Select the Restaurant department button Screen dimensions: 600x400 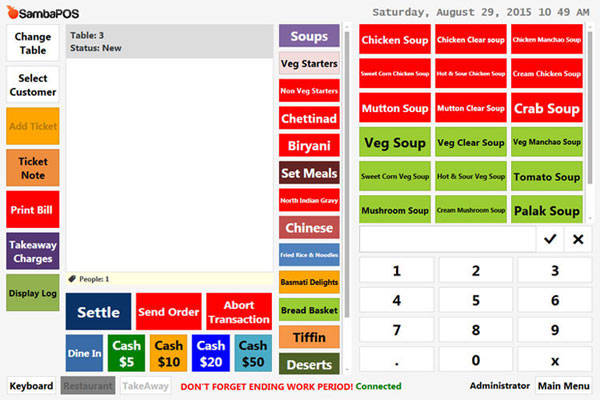(x=87, y=386)
